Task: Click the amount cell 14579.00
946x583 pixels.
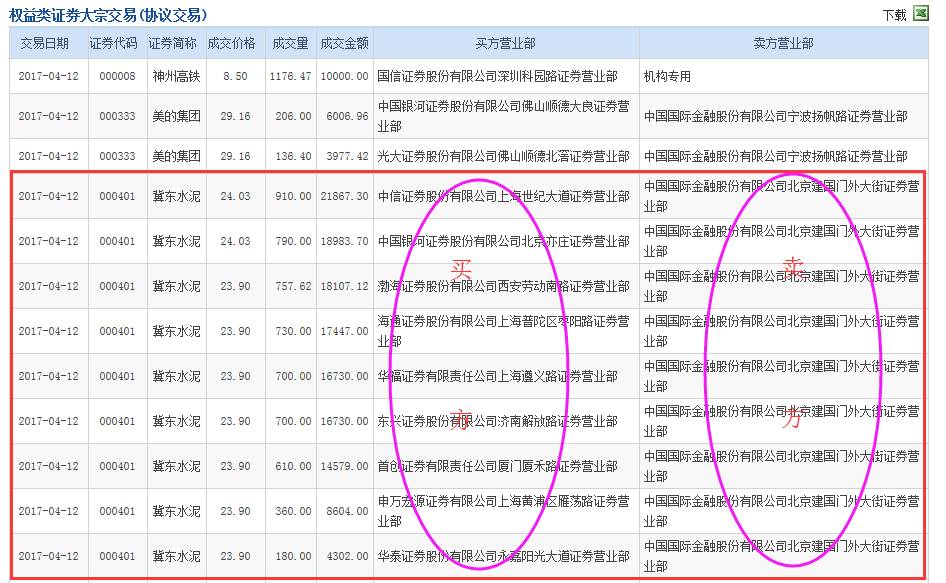Action: pos(344,466)
